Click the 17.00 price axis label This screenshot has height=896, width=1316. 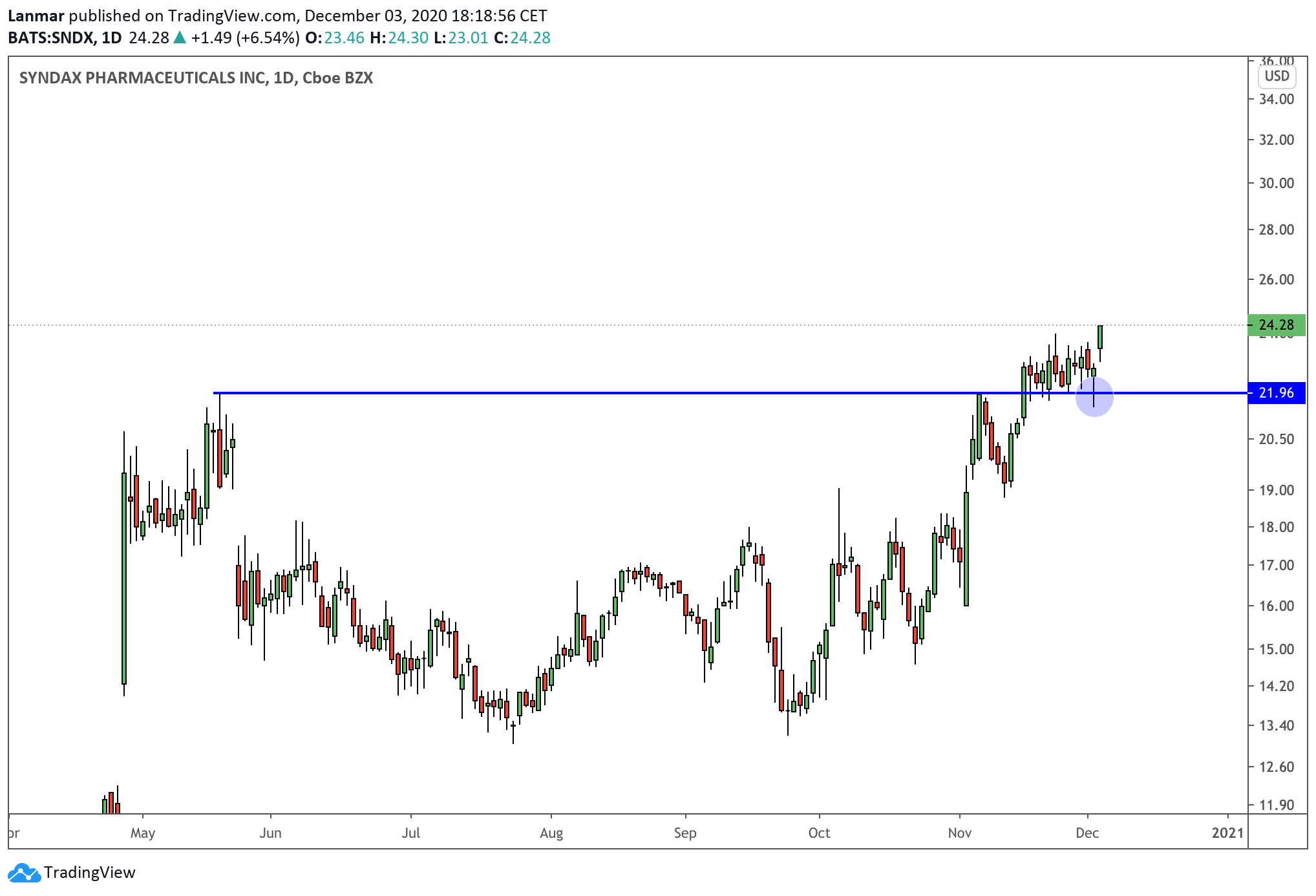[1276, 565]
